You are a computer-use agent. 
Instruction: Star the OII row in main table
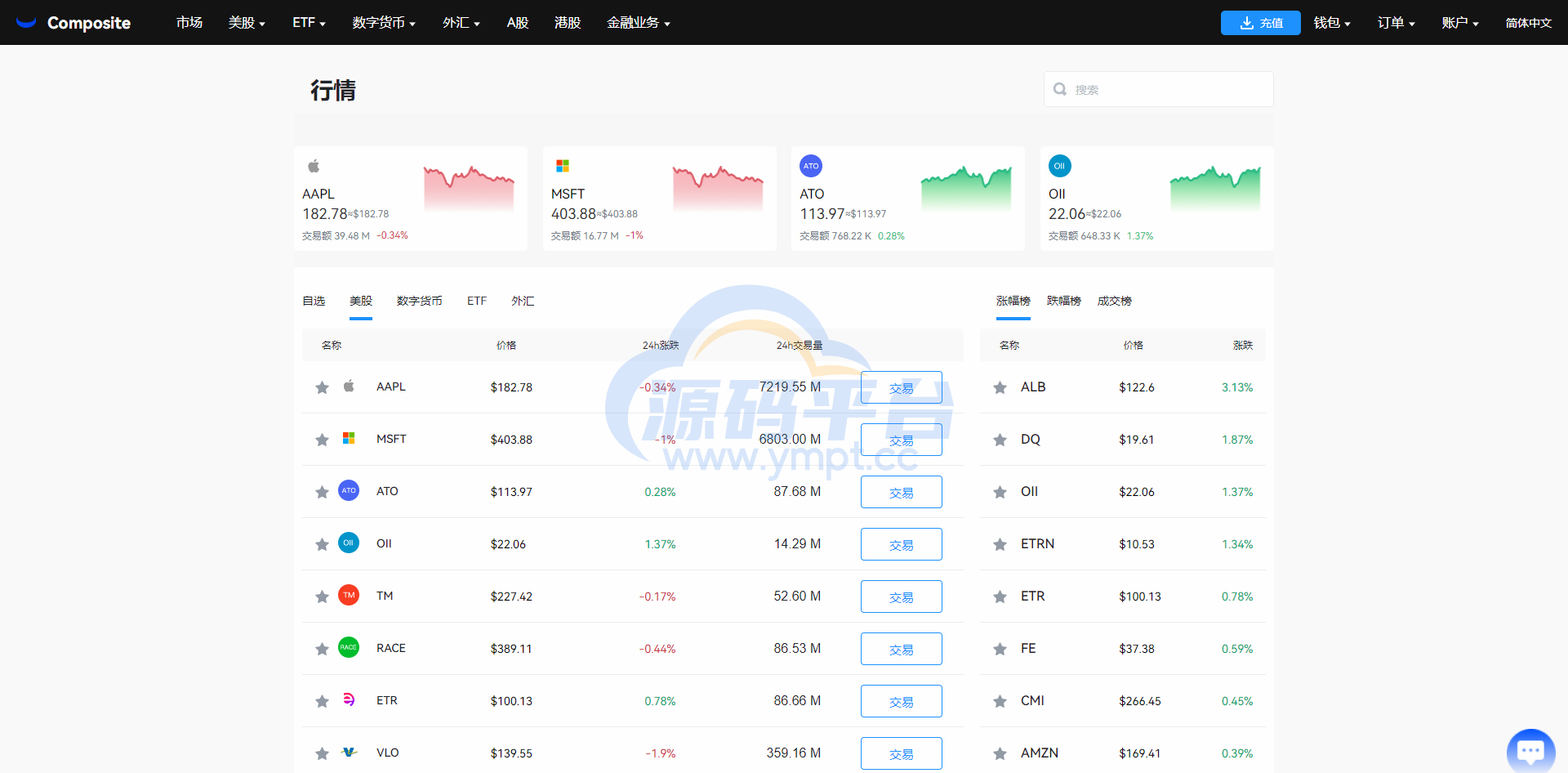[x=322, y=544]
